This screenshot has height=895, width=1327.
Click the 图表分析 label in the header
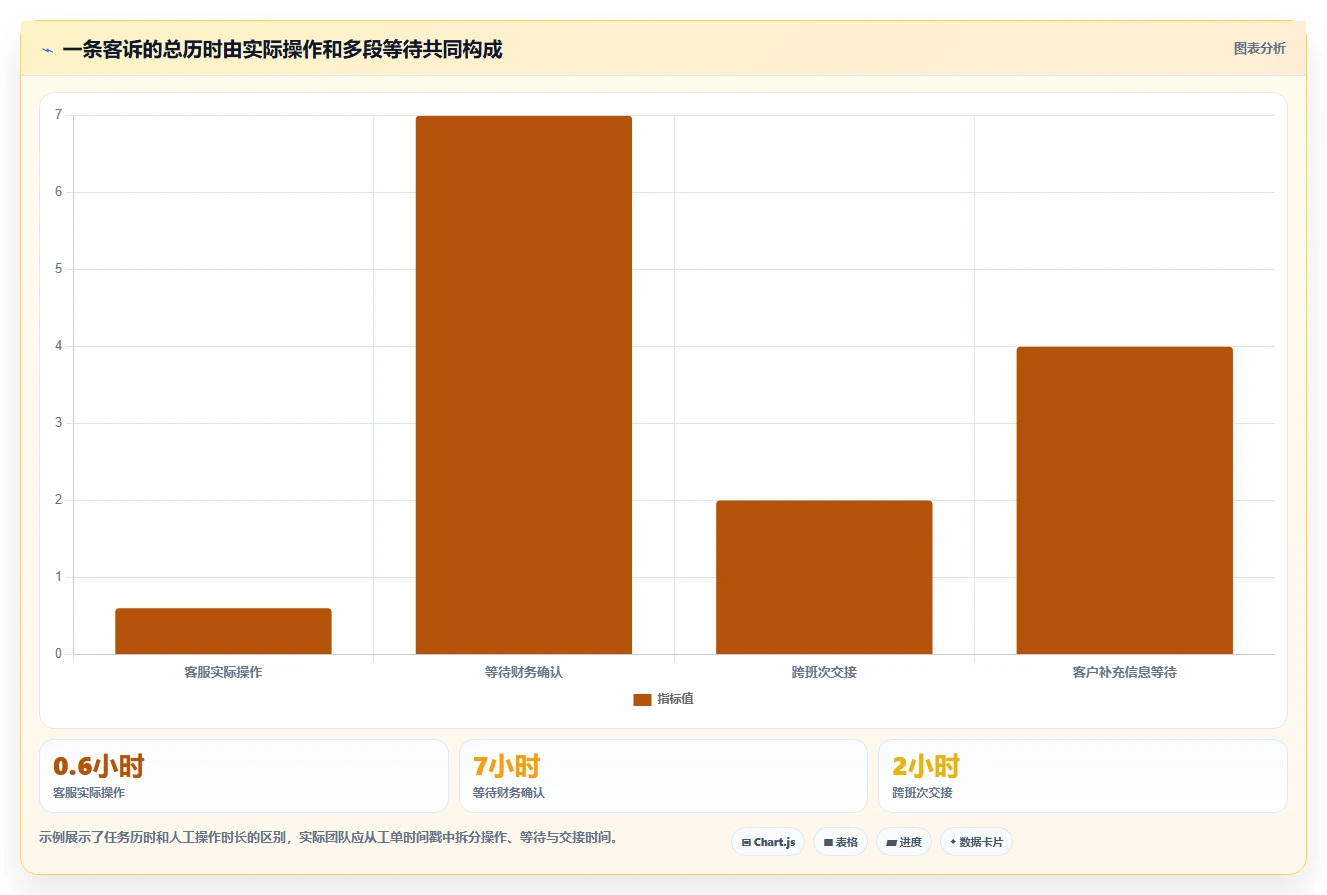(1259, 48)
